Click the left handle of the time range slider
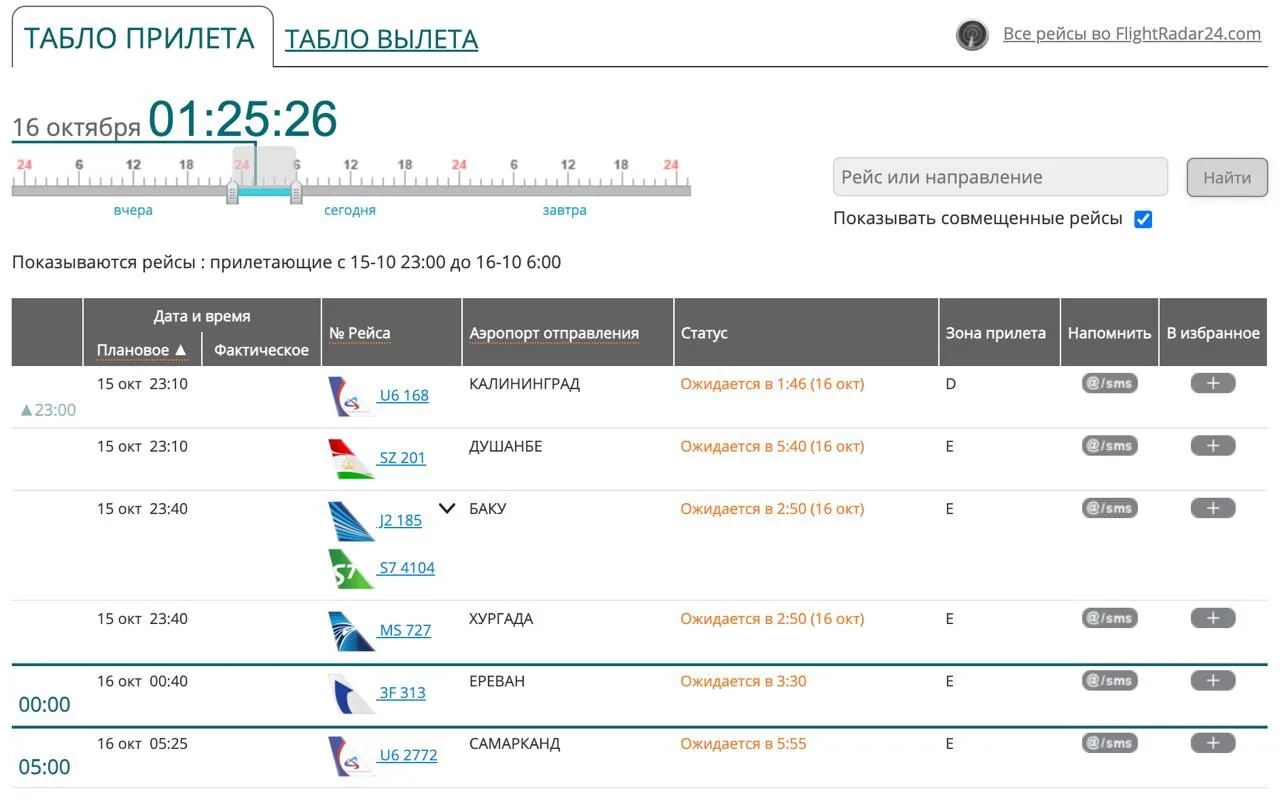The image size is (1280, 800). 232,192
